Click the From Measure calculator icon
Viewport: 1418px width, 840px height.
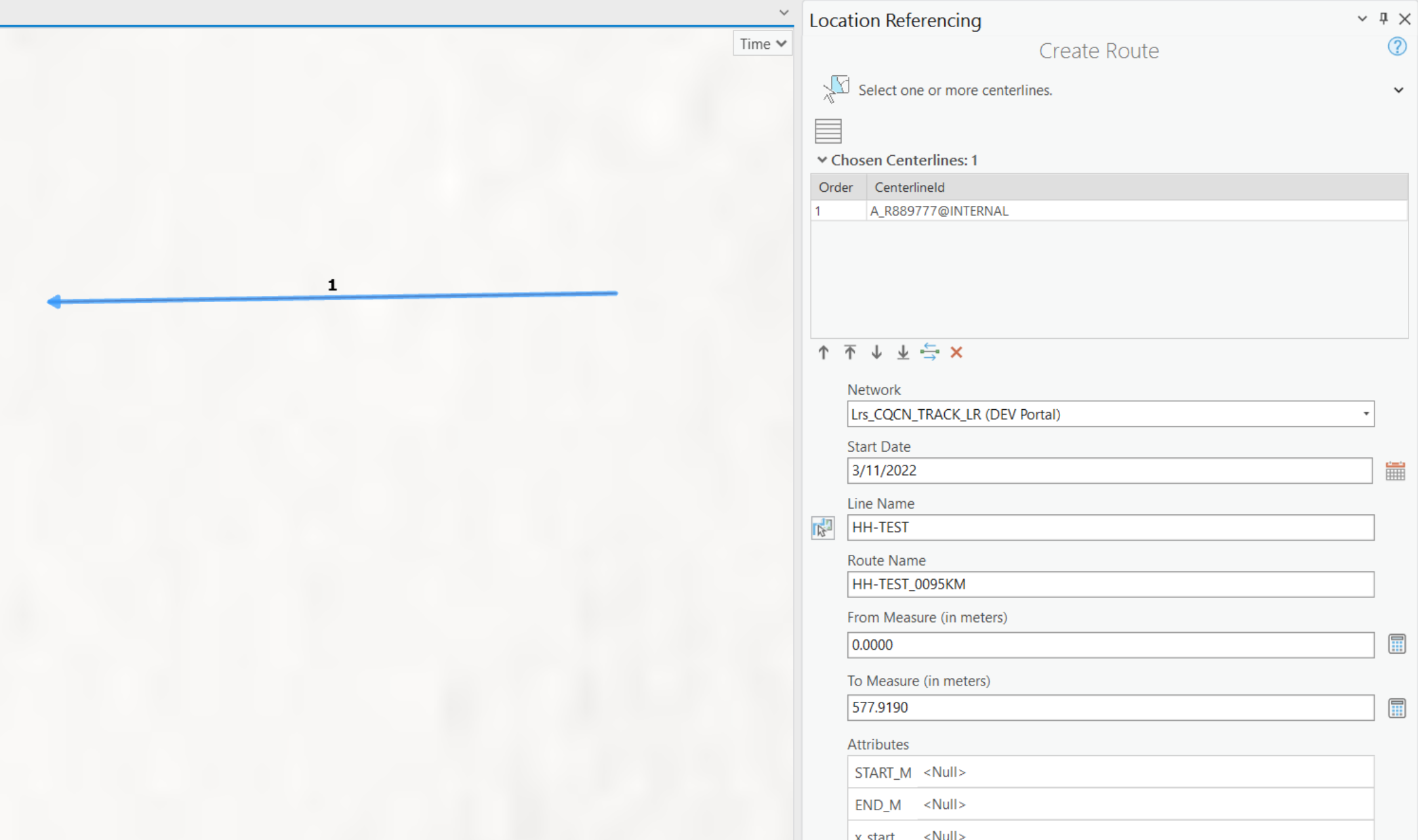click(x=1396, y=644)
